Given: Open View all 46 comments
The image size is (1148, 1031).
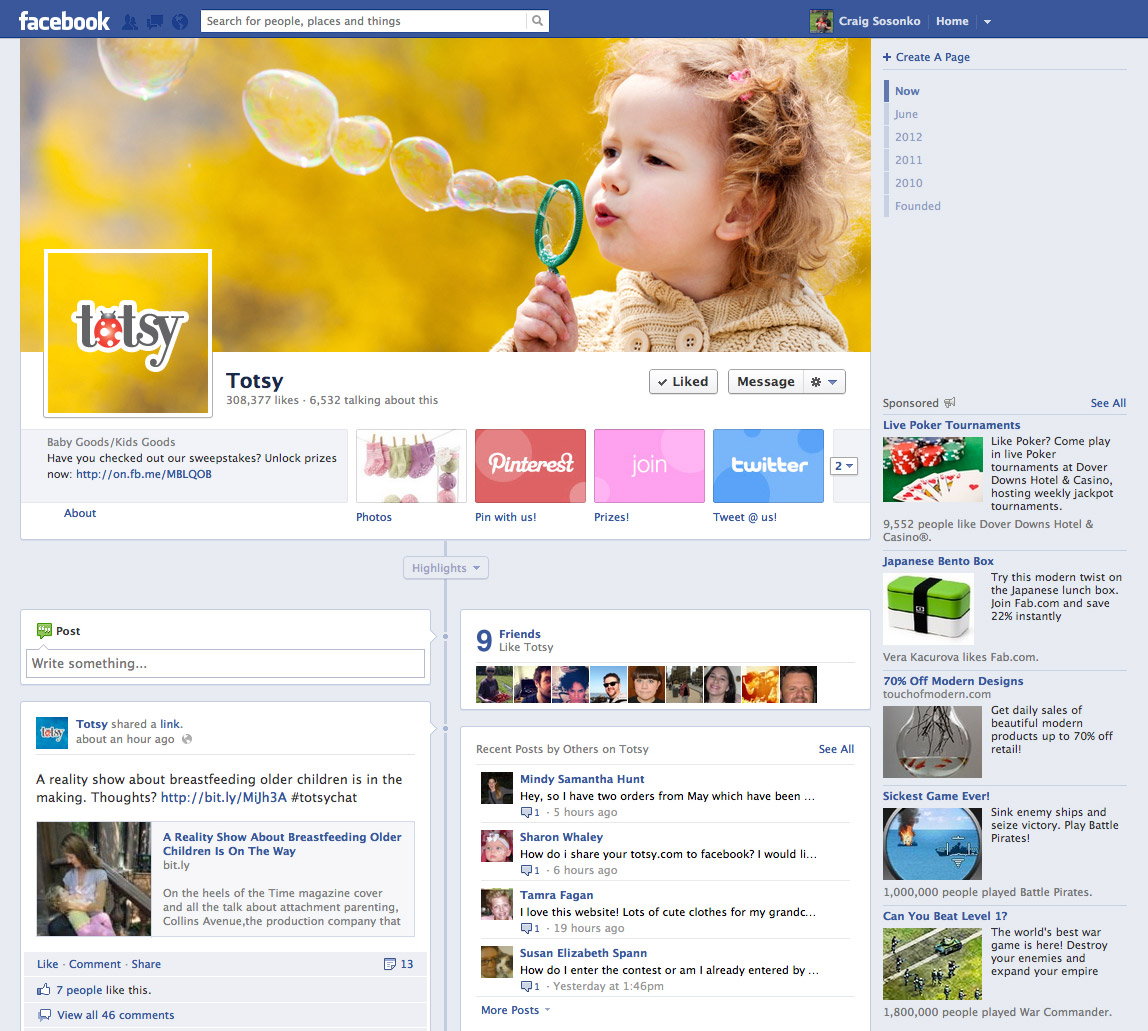Looking at the screenshot, I should point(116,1015).
